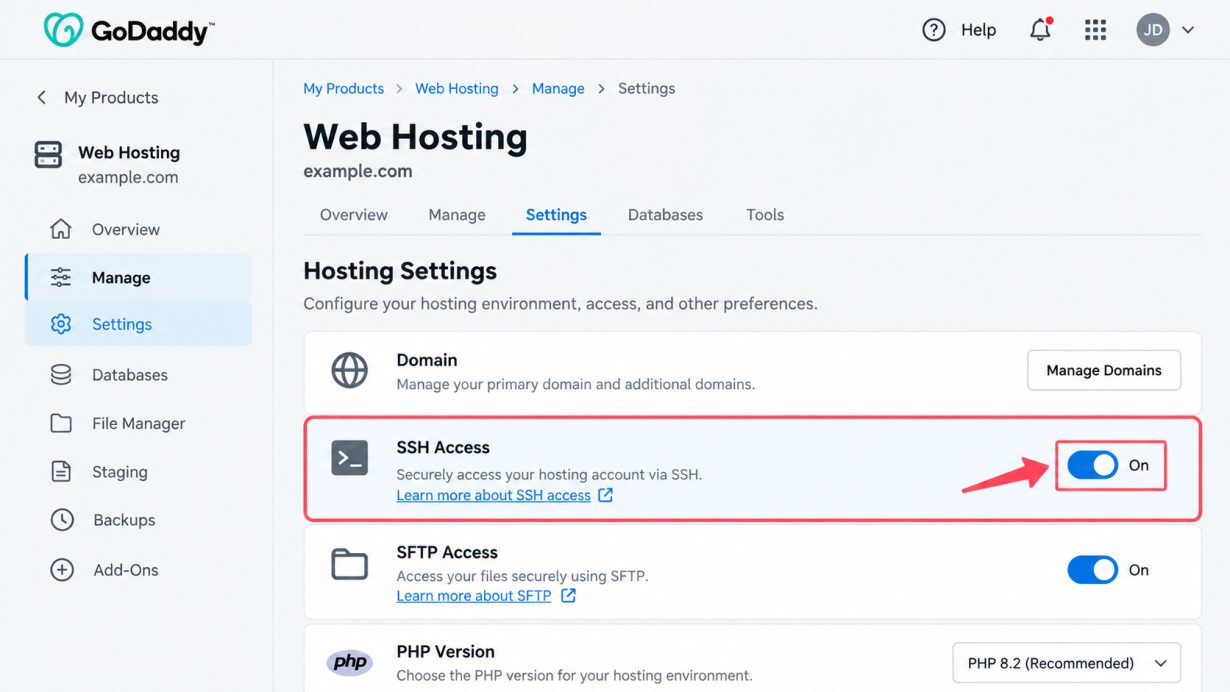Click Manage breadcrumb link
The image size is (1230, 692).
pyautogui.click(x=558, y=88)
